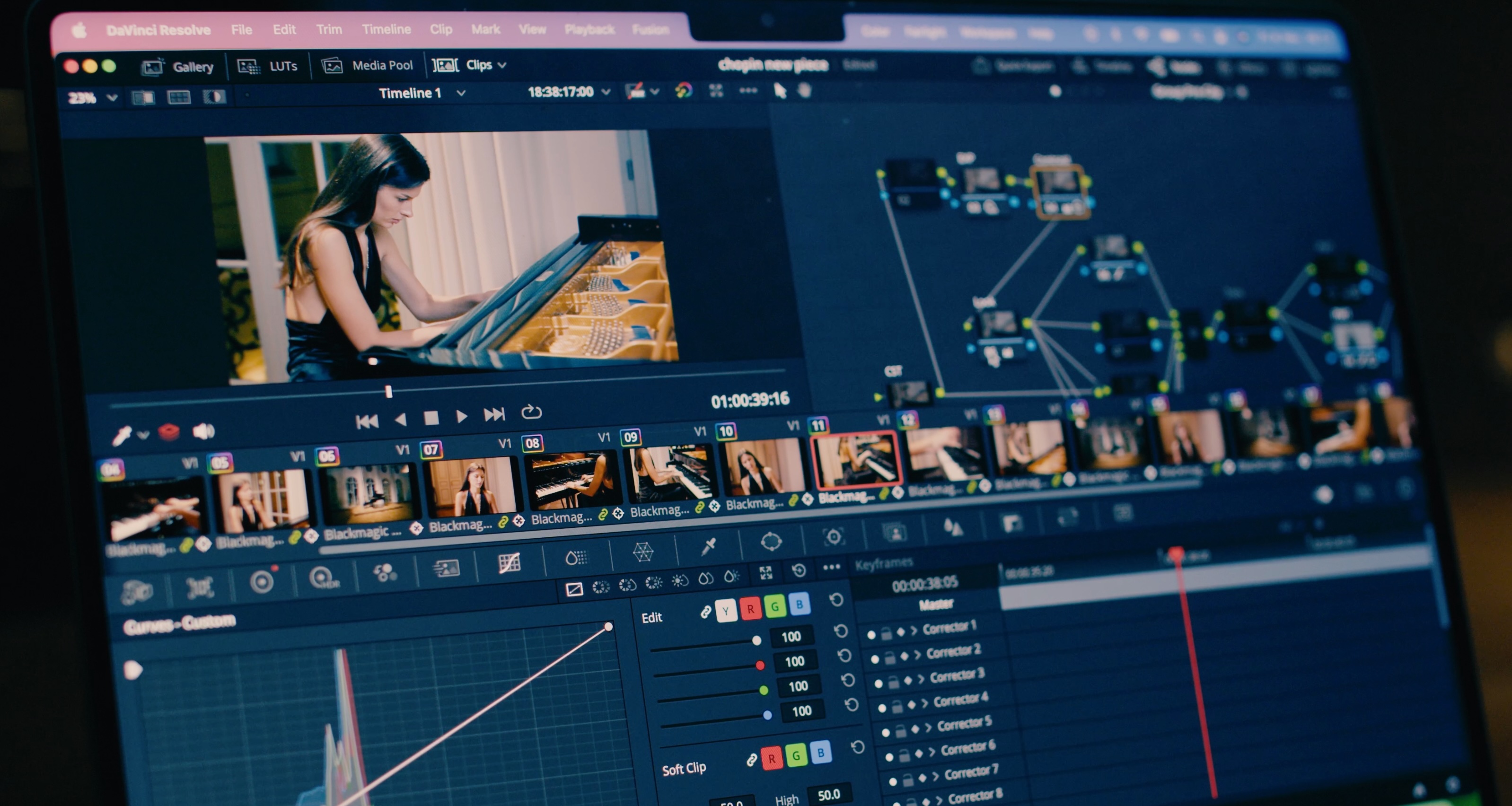Open the Playback menu

coord(589,29)
